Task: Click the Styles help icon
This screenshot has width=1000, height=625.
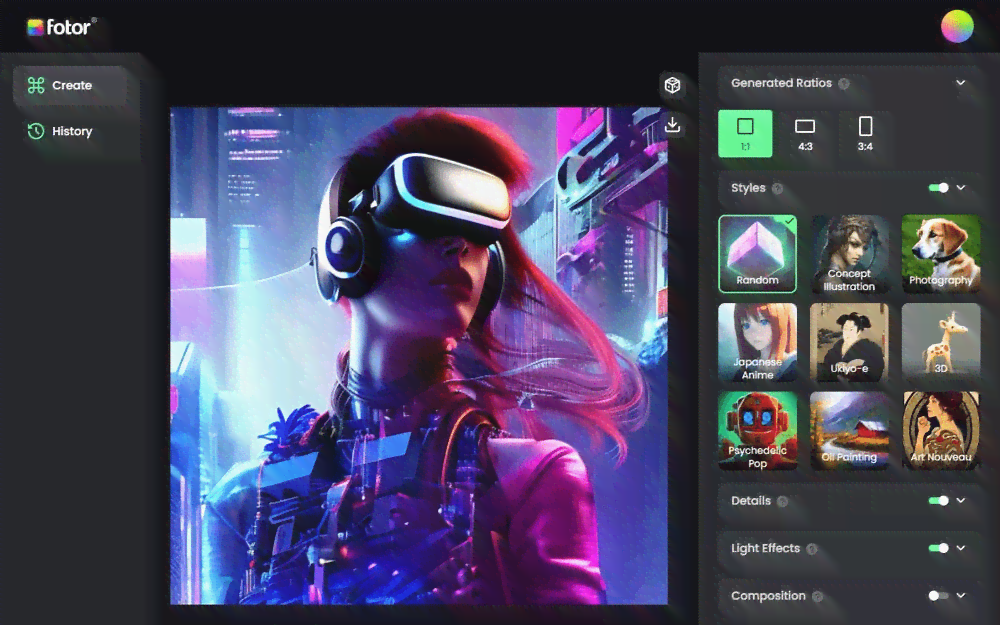Action: tap(777, 188)
